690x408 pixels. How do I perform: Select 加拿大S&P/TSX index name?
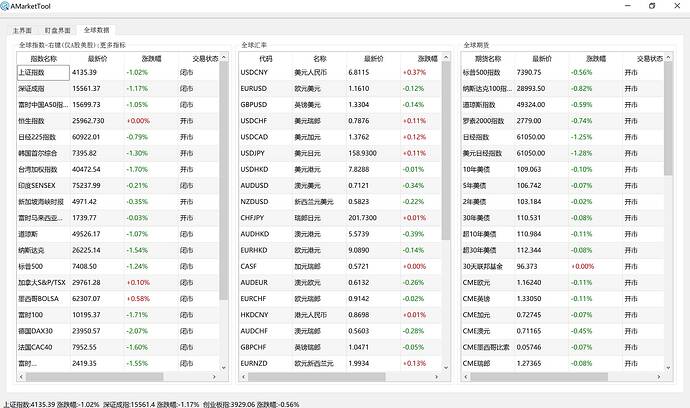pos(42,283)
